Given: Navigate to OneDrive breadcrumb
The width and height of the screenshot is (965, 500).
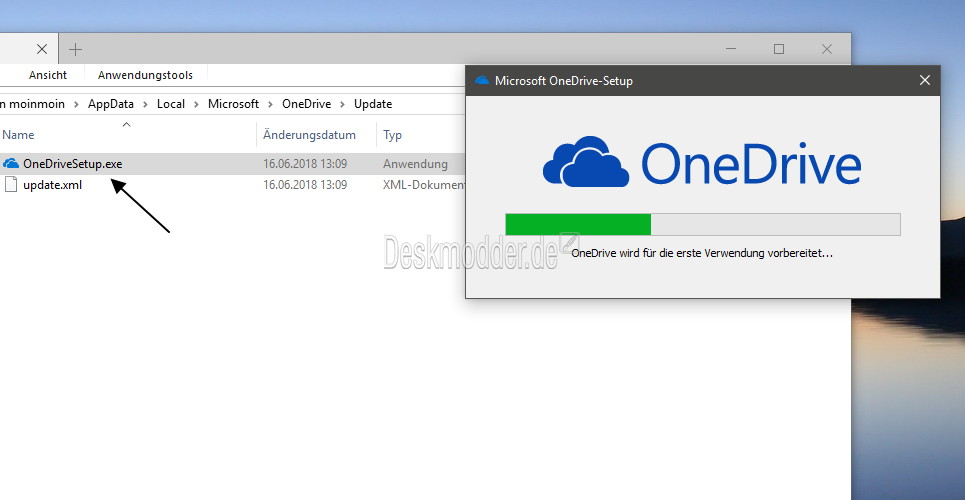Looking at the screenshot, I should point(306,104).
